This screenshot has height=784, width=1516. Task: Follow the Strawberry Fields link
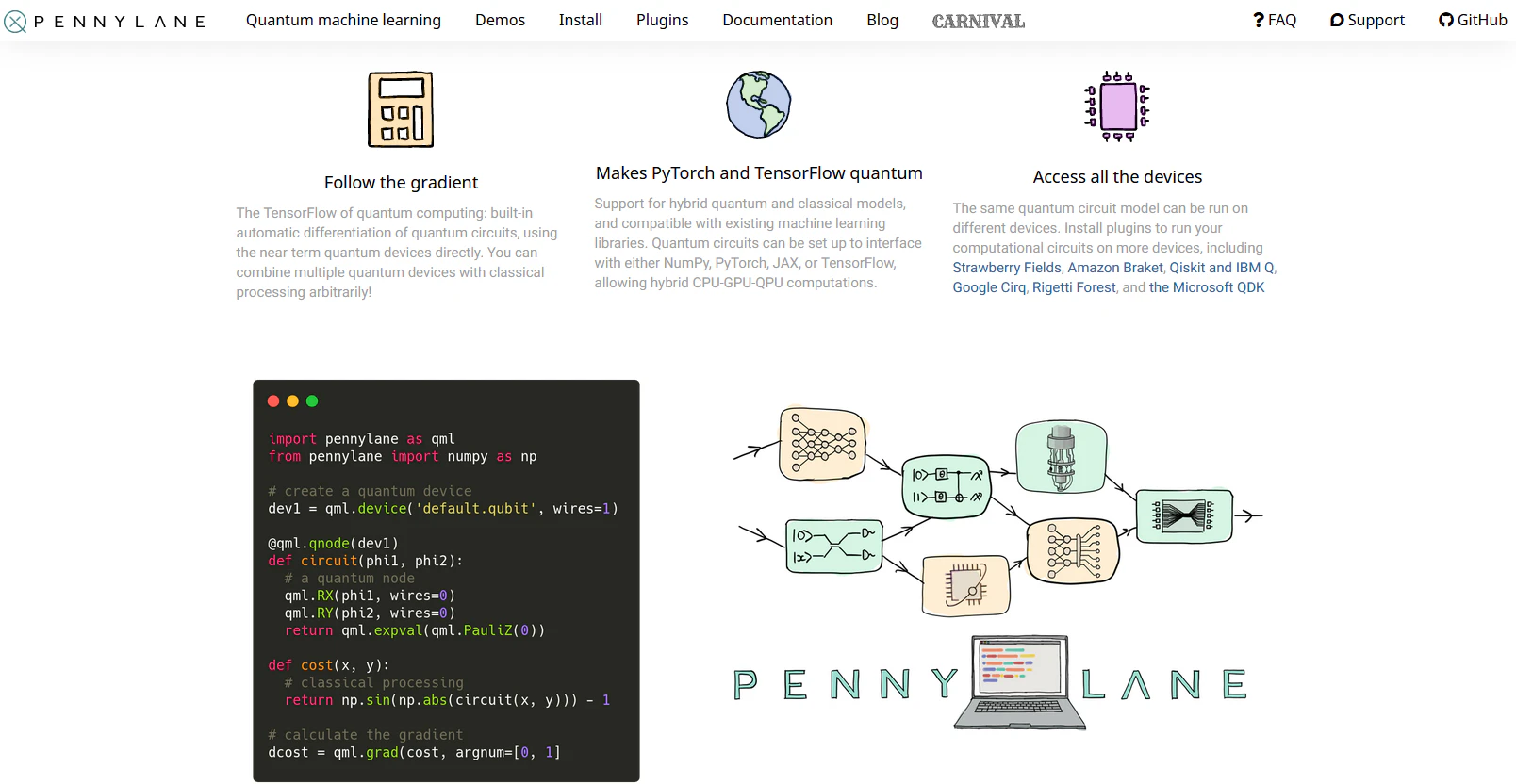[x=1006, y=268]
